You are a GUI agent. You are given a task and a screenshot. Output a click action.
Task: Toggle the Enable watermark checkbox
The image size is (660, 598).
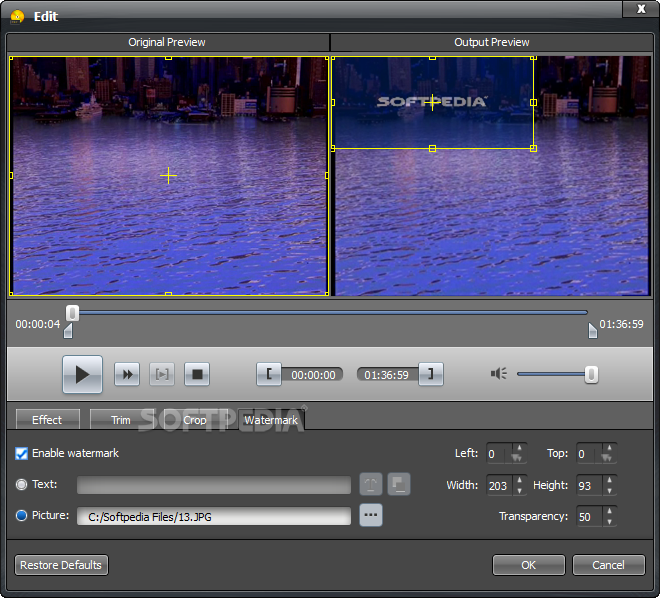point(21,453)
